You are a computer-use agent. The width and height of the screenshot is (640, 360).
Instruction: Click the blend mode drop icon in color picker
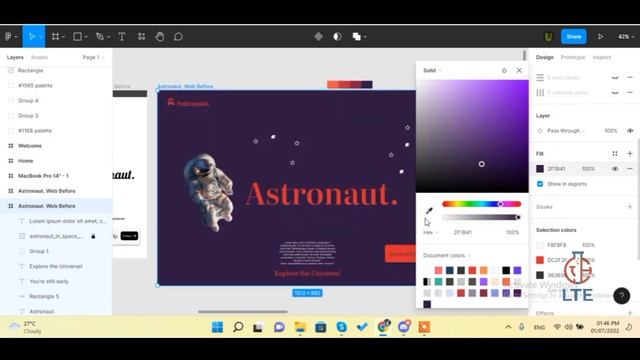click(504, 71)
